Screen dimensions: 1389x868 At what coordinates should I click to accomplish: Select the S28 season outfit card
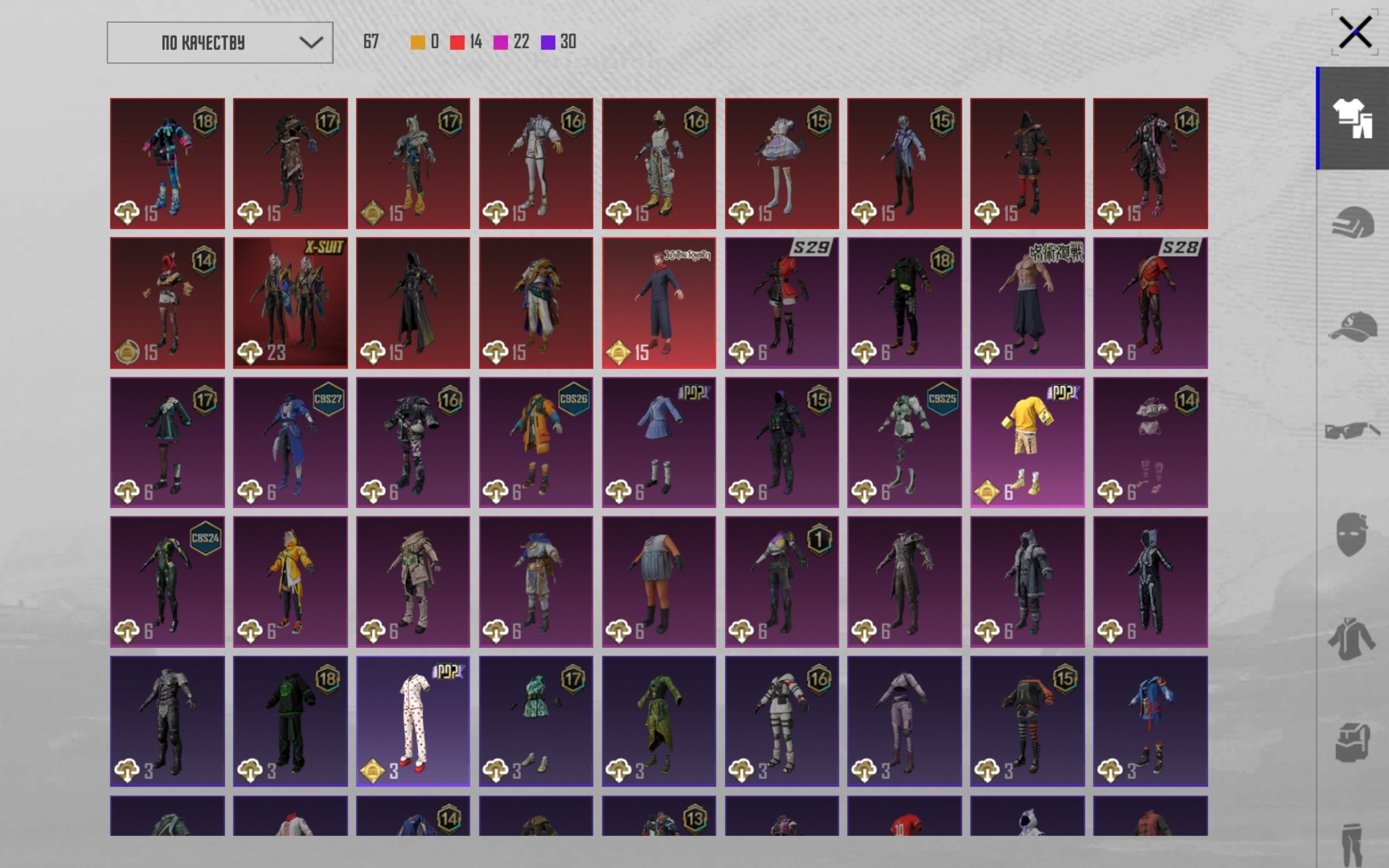1150,303
